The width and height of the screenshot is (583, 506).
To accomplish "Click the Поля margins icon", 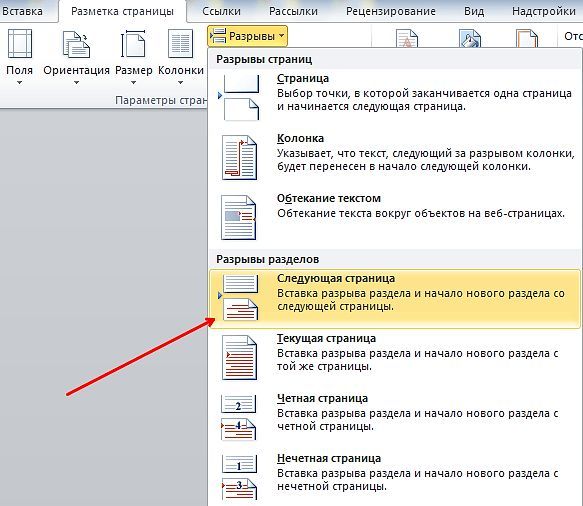I will click(x=20, y=44).
